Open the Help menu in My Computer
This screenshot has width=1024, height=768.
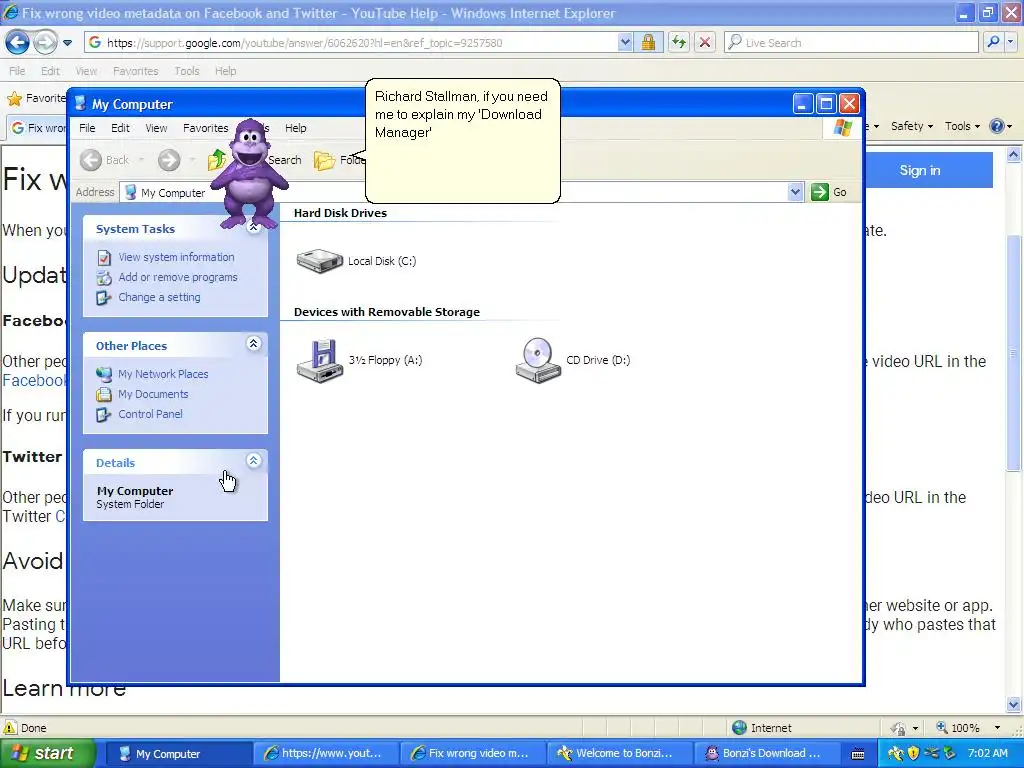coord(295,128)
